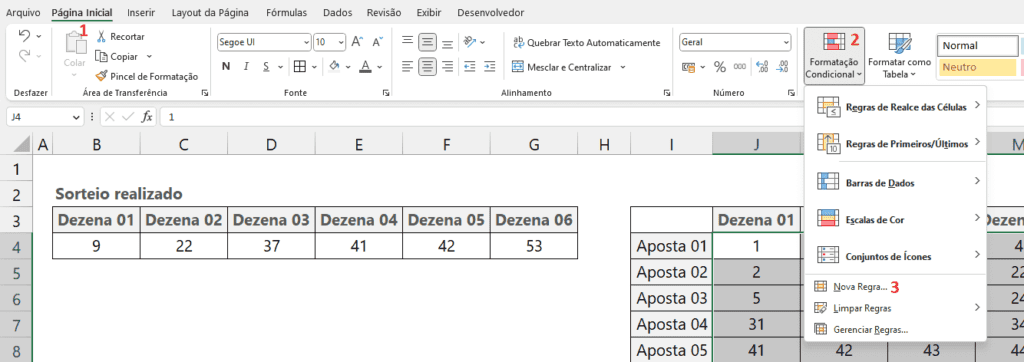
Task: Align text left
Action: pyautogui.click(x=408, y=66)
